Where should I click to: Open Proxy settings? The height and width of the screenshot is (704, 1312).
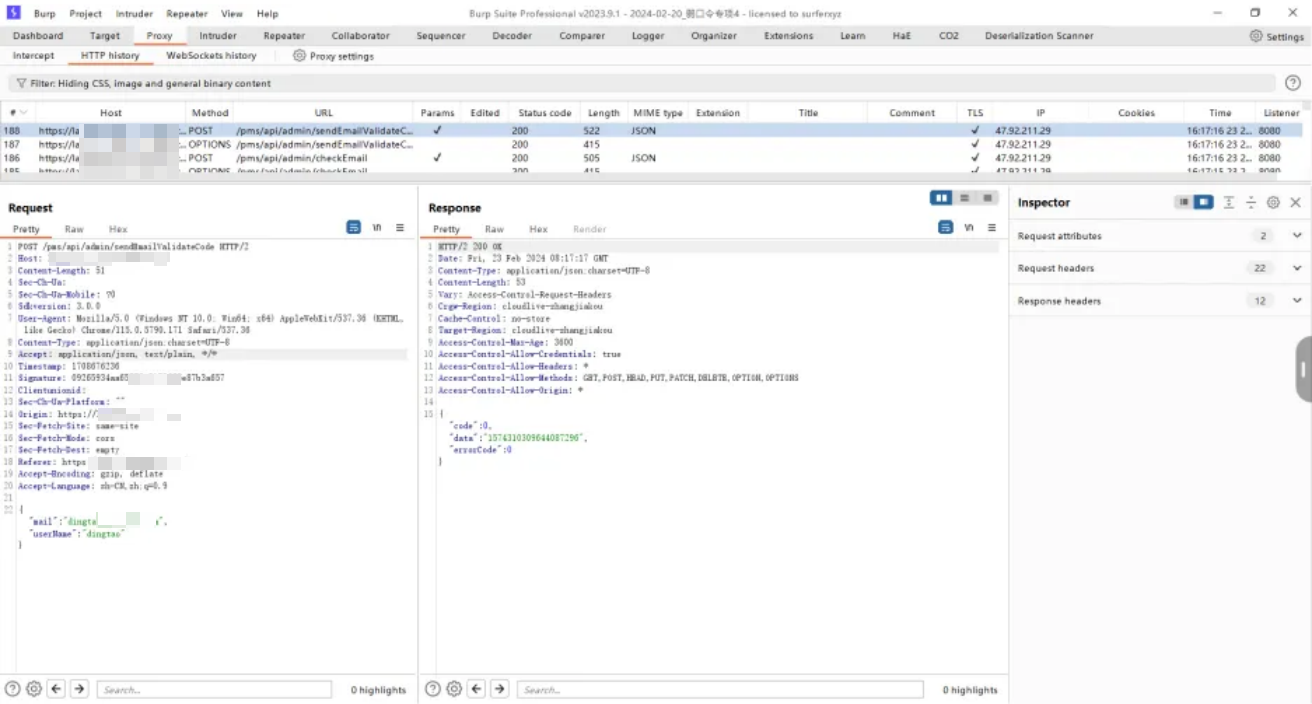coord(333,56)
